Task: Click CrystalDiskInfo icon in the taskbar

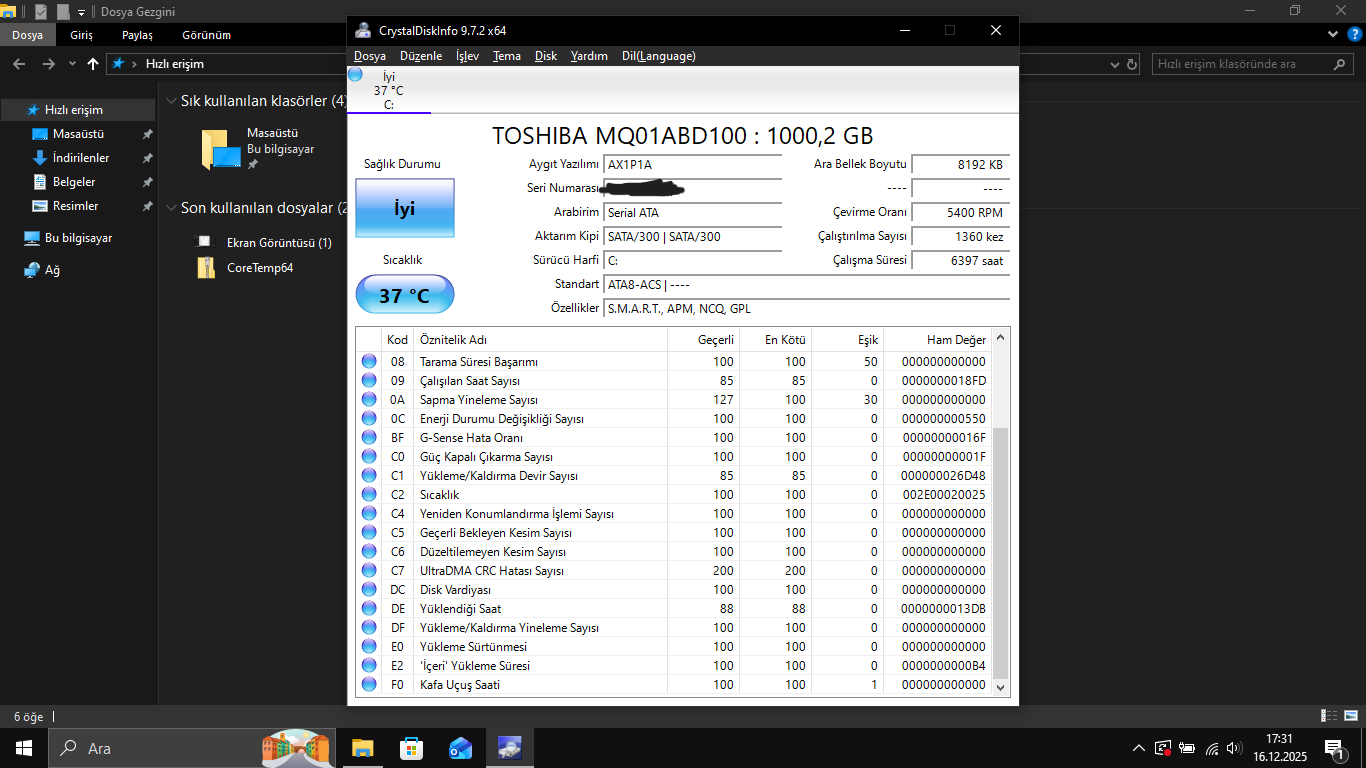Action: [x=509, y=748]
